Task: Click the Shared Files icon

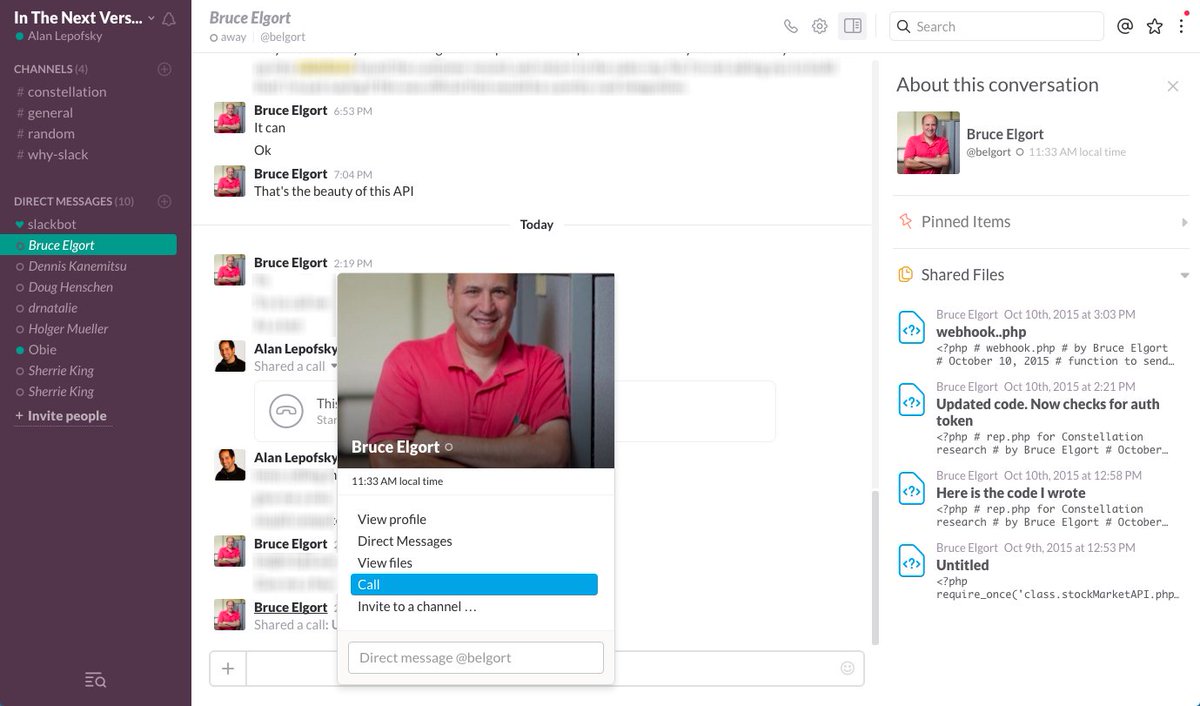Action: click(x=905, y=274)
